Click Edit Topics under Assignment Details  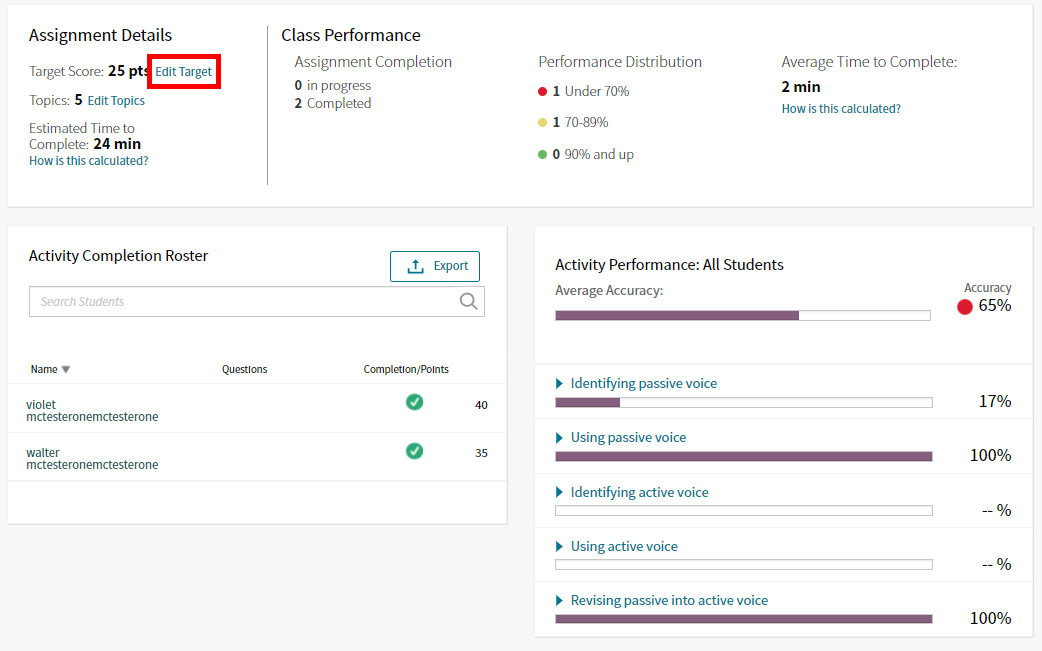coord(117,100)
